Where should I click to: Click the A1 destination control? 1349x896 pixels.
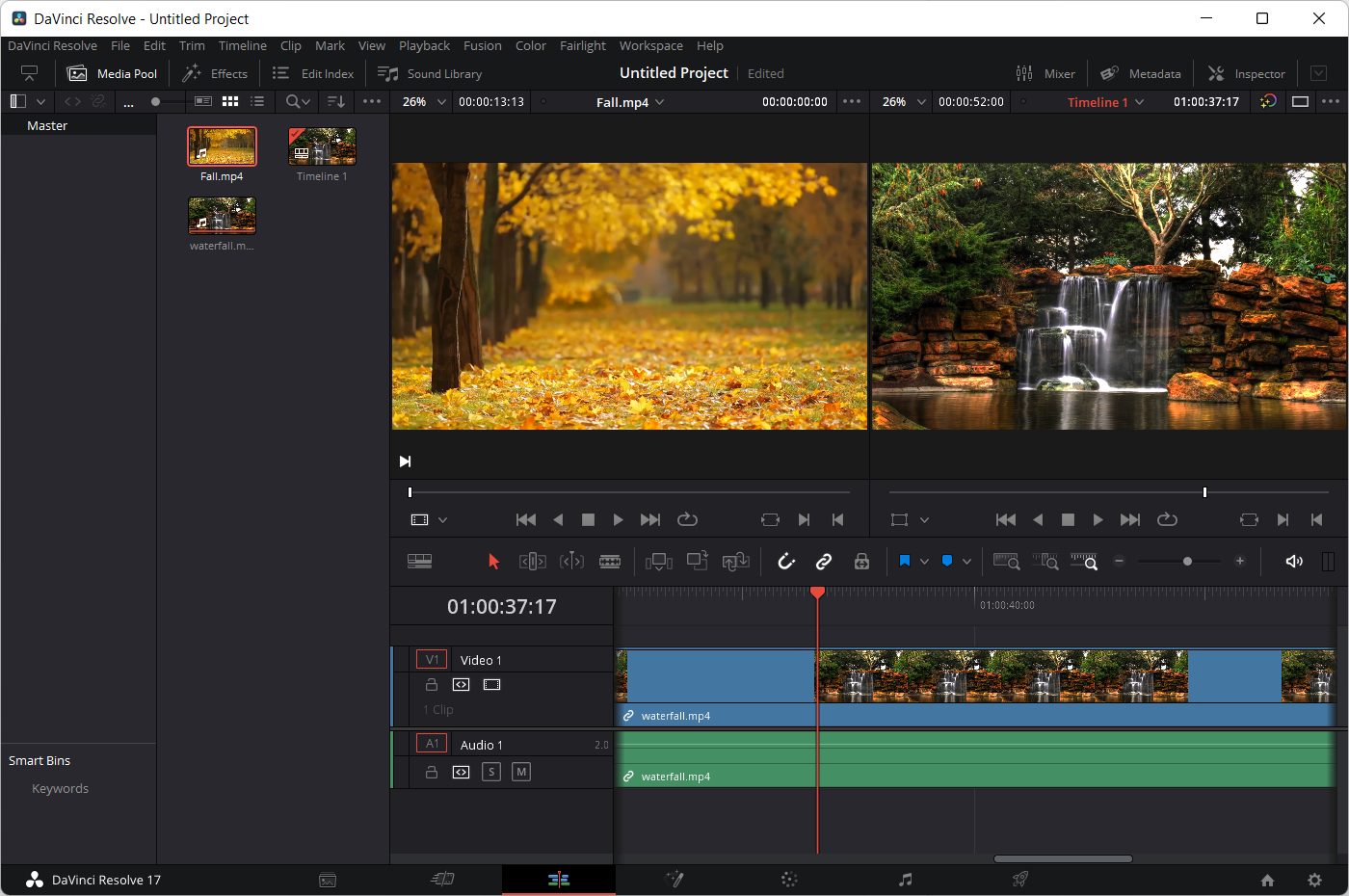pyautogui.click(x=432, y=744)
